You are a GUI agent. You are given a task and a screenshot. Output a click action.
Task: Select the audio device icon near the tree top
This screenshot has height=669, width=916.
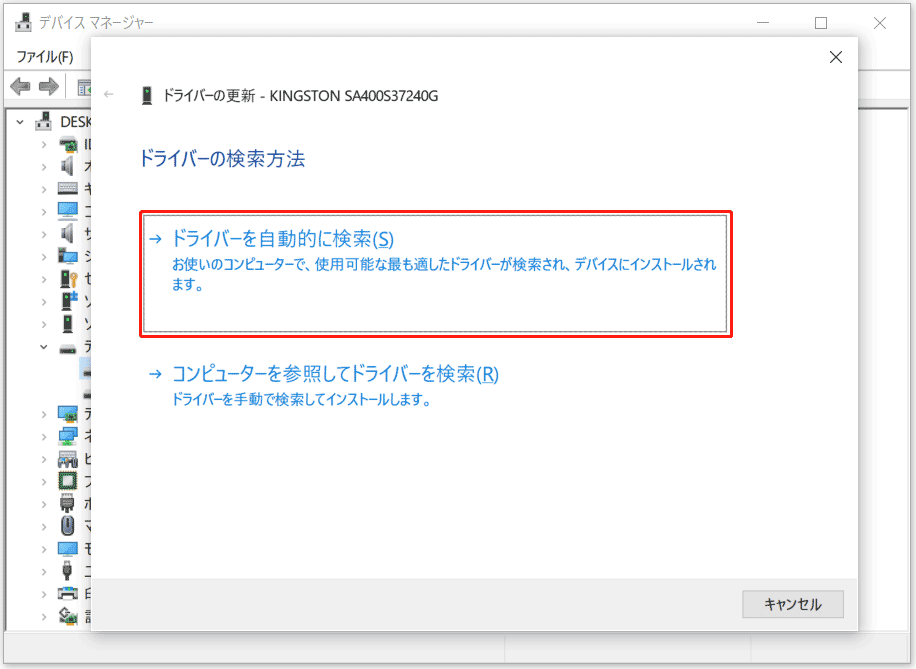tap(68, 166)
